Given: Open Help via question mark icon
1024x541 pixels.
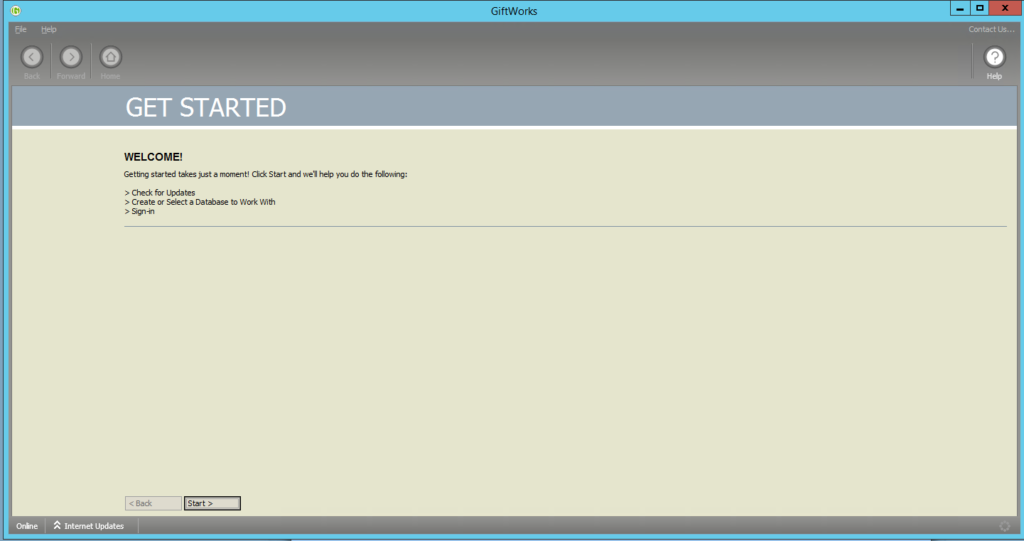Looking at the screenshot, I should [x=994, y=57].
